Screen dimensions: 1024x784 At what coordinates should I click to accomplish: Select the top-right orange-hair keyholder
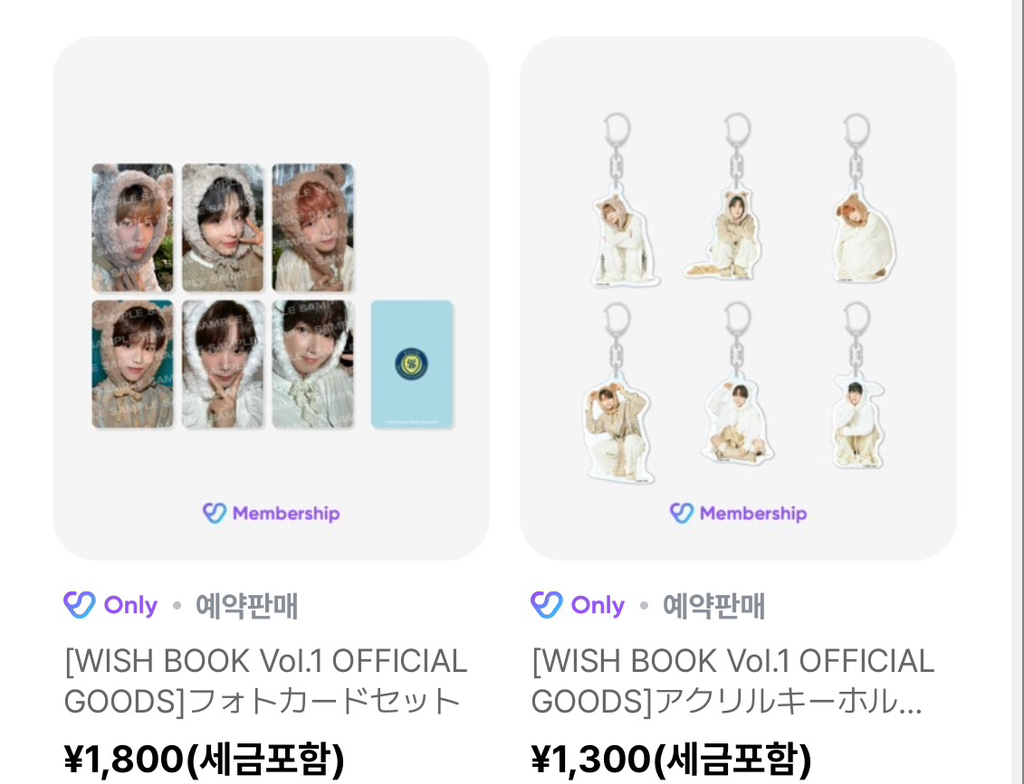[x=862, y=198]
